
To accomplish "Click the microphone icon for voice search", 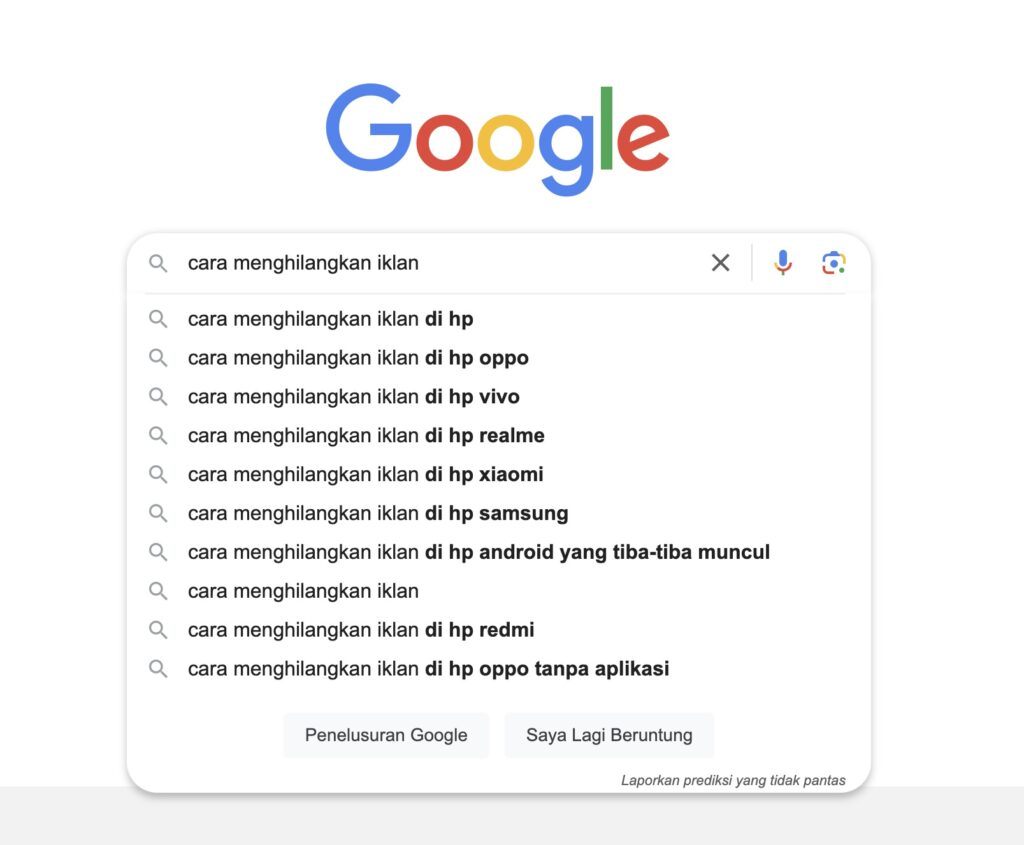I will click(x=782, y=263).
